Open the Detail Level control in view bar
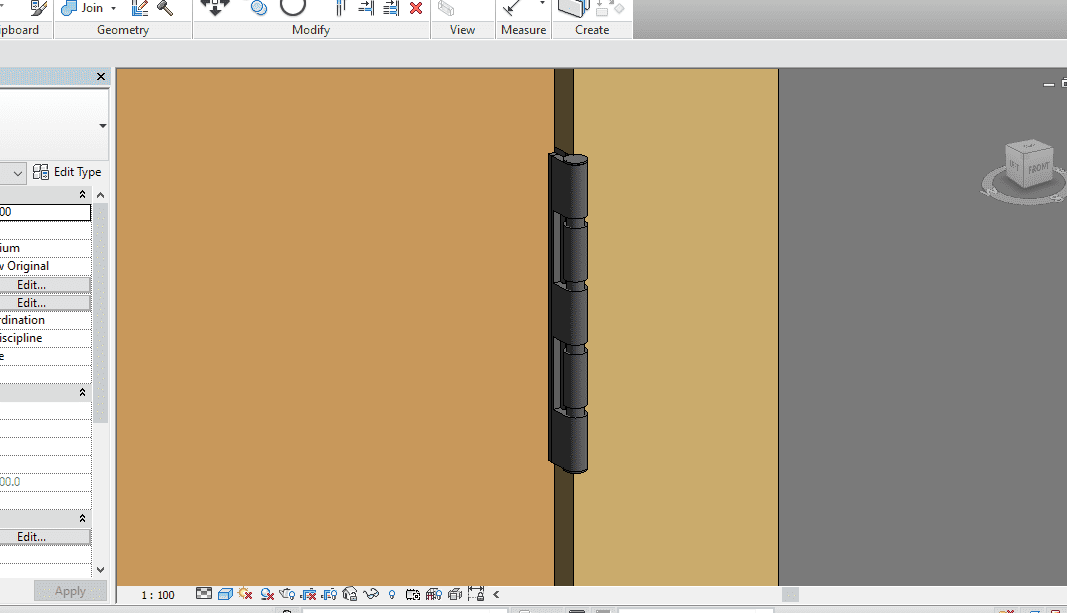 [x=204, y=594]
